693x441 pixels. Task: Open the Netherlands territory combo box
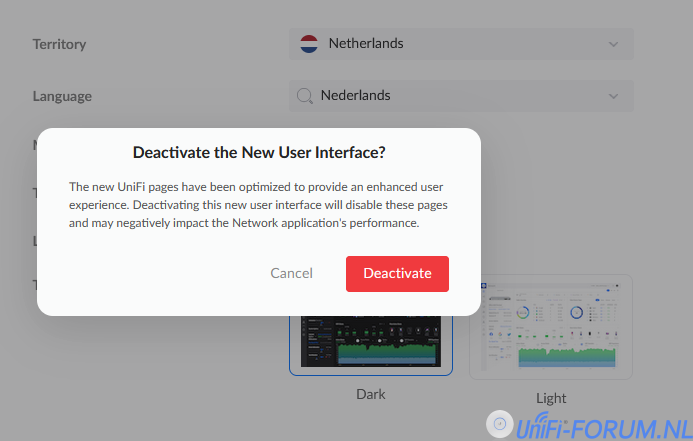pyautogui.click(x=460, y=44)
